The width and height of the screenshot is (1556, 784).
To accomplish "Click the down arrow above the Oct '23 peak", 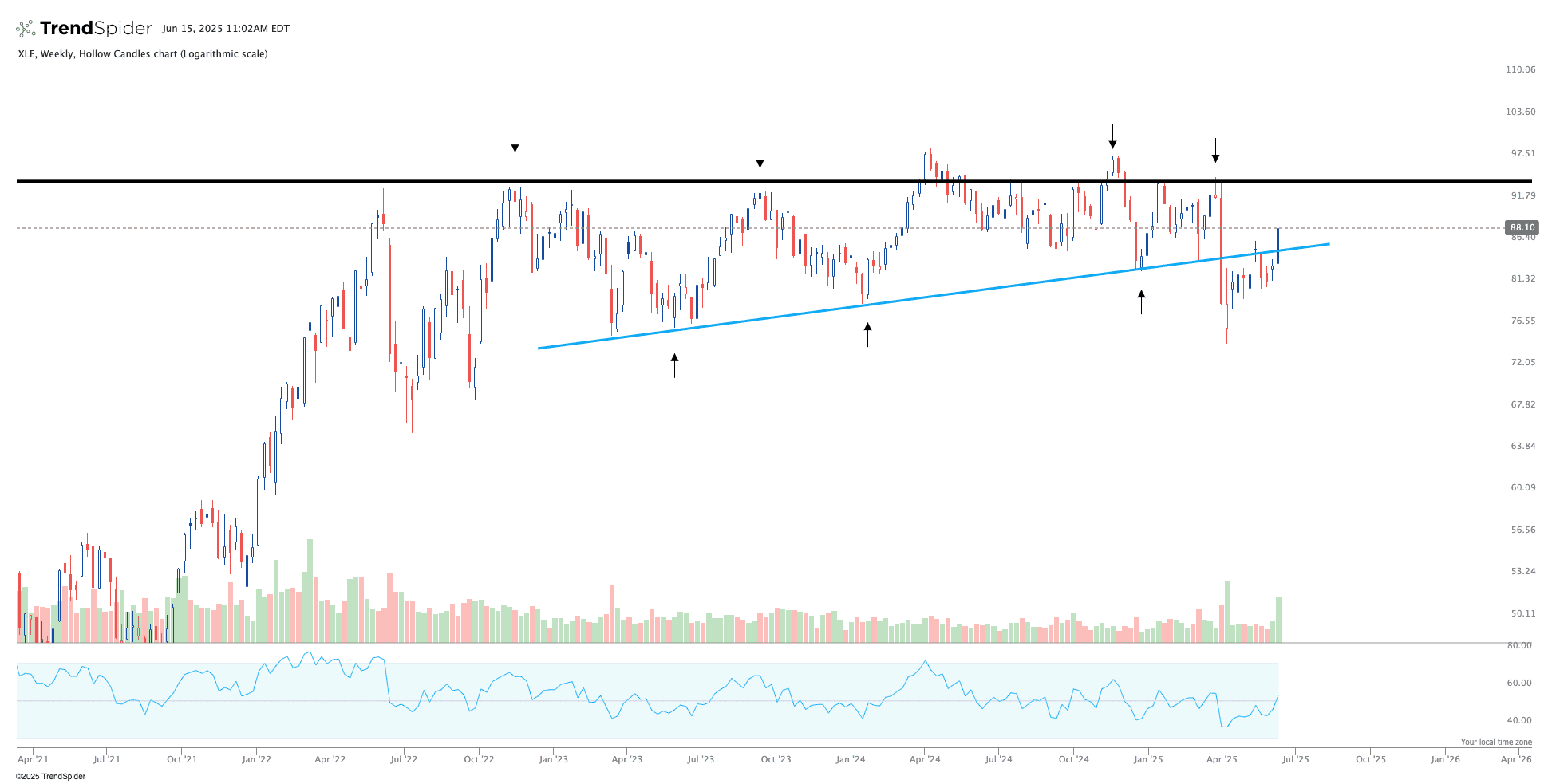I will pyautogui.click(x=760, y=156).
